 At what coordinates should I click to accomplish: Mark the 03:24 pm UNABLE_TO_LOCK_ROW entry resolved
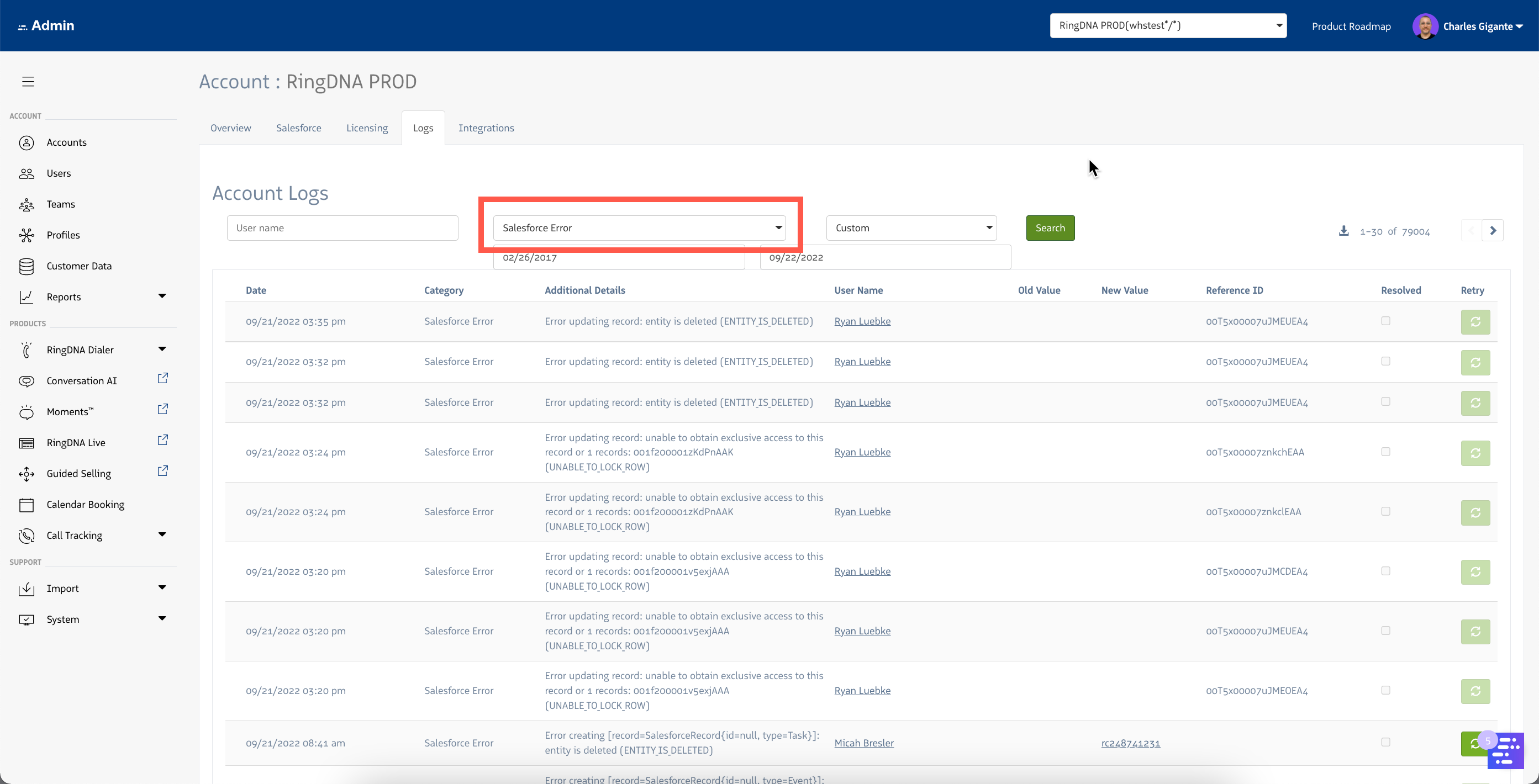pyautogui.click(x=1385, y=452)
